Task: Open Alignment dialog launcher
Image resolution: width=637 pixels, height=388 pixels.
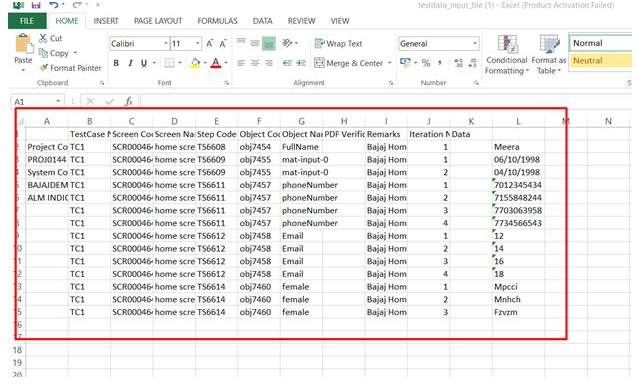Action: [x=391, y=83]
